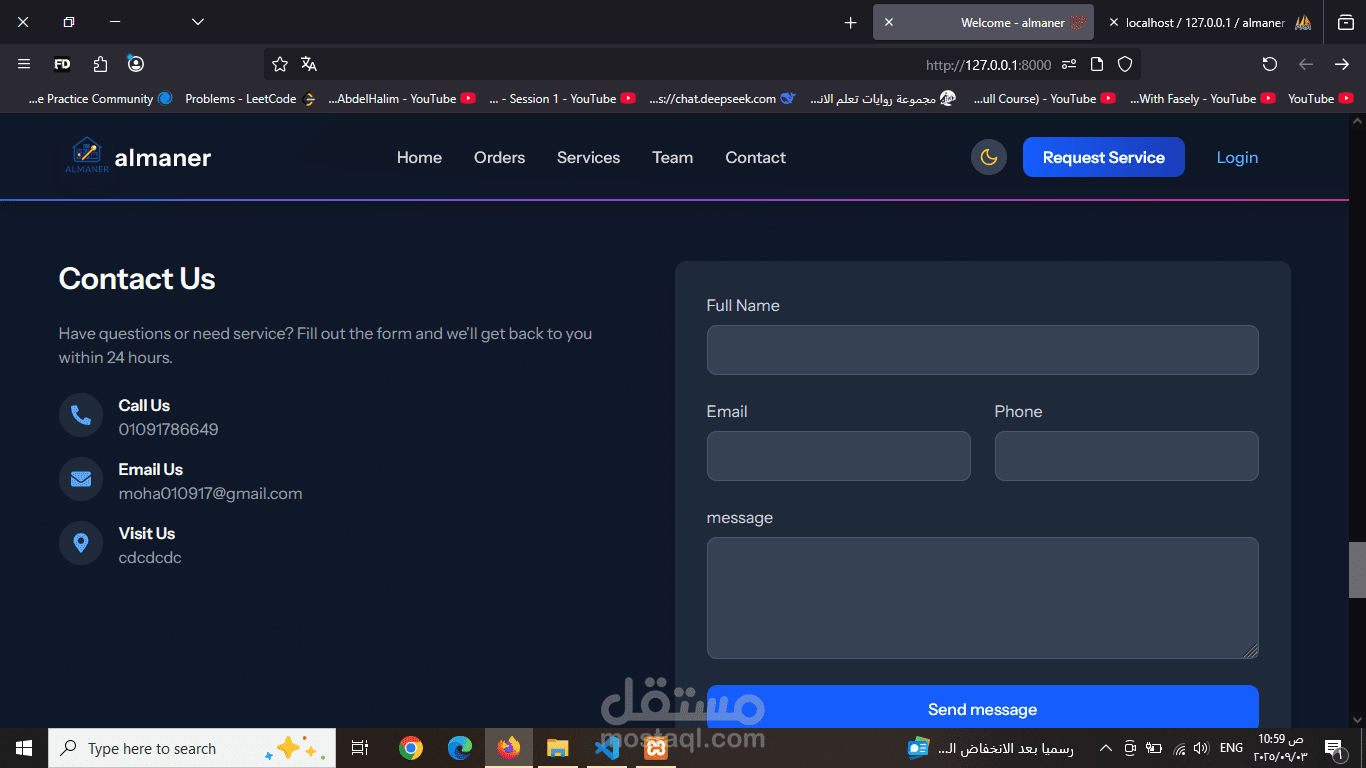Close the Welcome - almaner tab
The height and width of the screenshot is (768, 1366).
click(x=889, y=22)
